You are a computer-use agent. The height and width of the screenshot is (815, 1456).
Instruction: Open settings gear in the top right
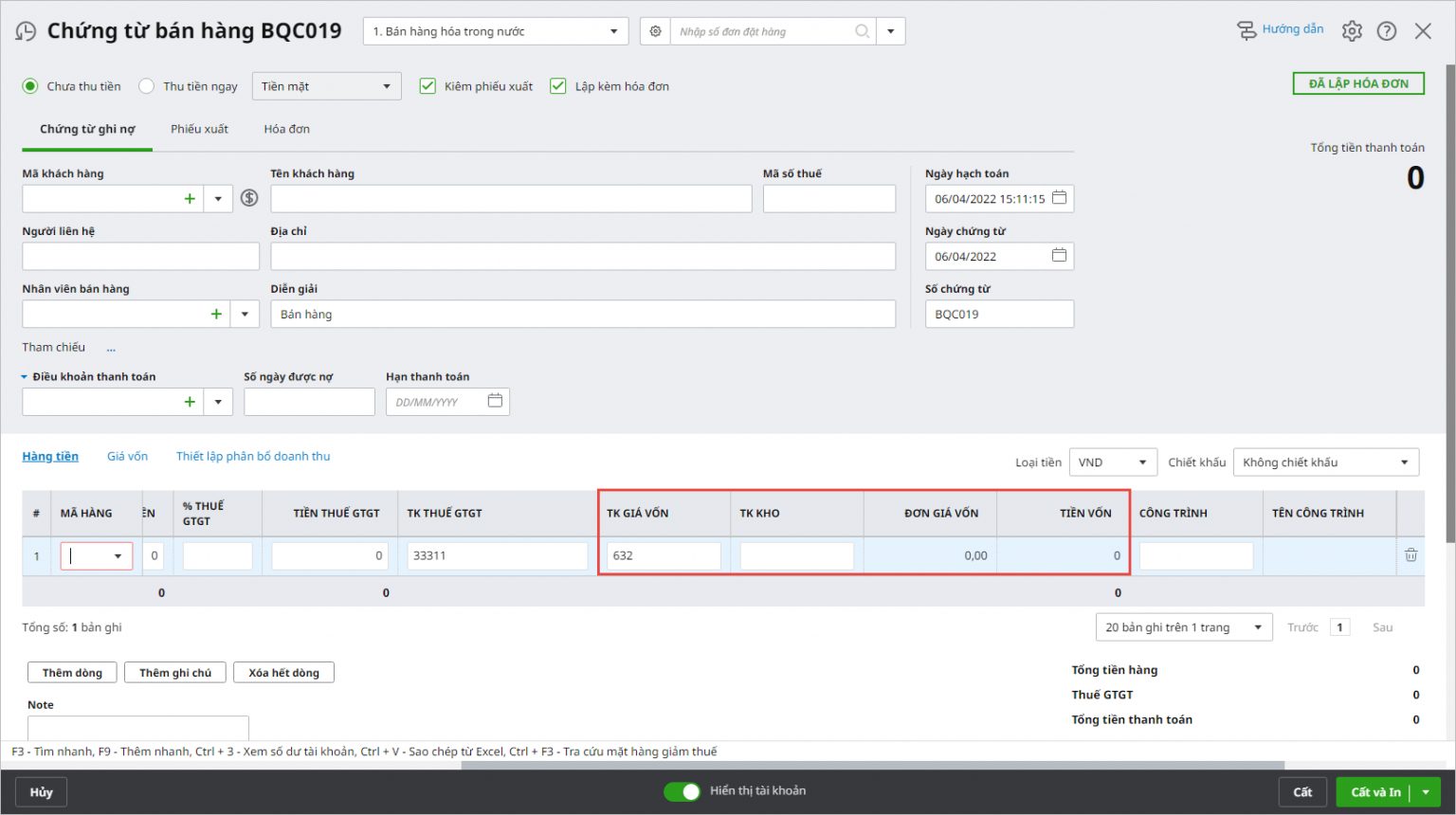tap(1352, 31)
